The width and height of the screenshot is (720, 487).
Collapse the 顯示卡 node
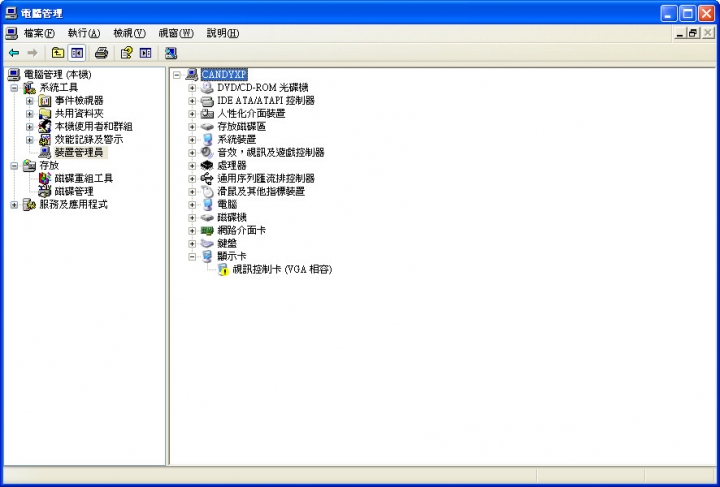coord(192,257)
